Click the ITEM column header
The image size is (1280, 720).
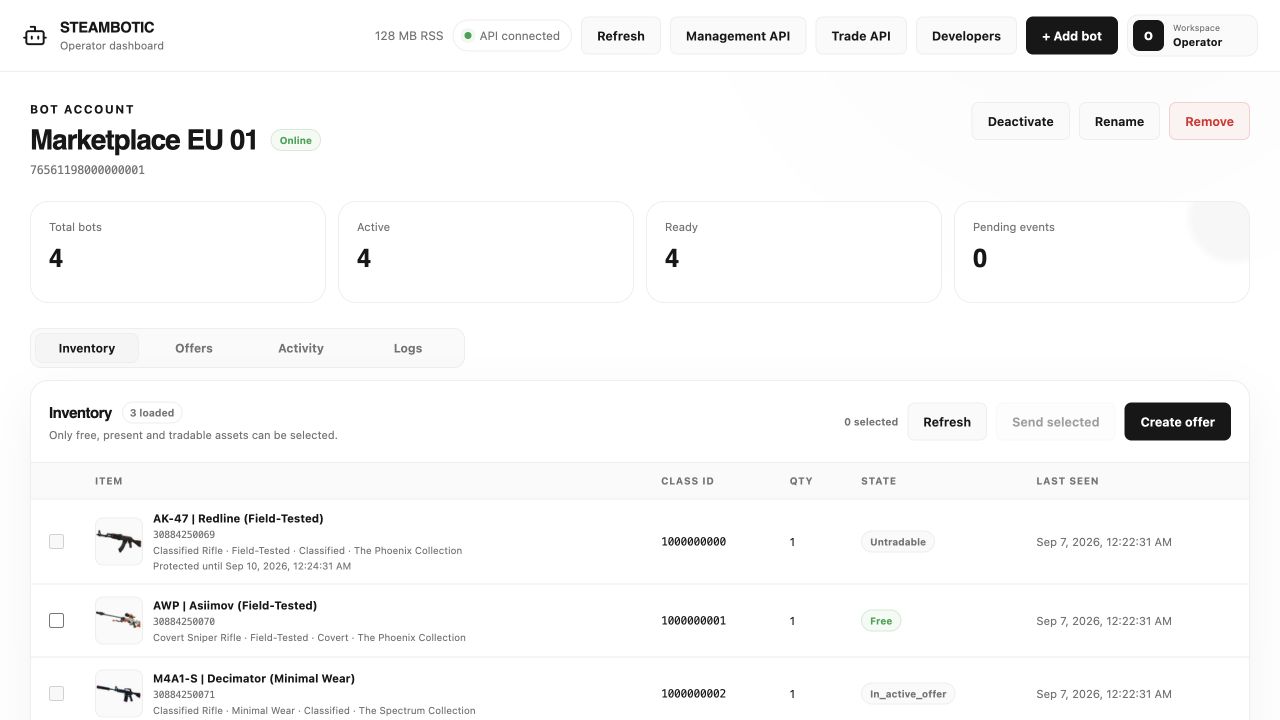click(109, 481)
